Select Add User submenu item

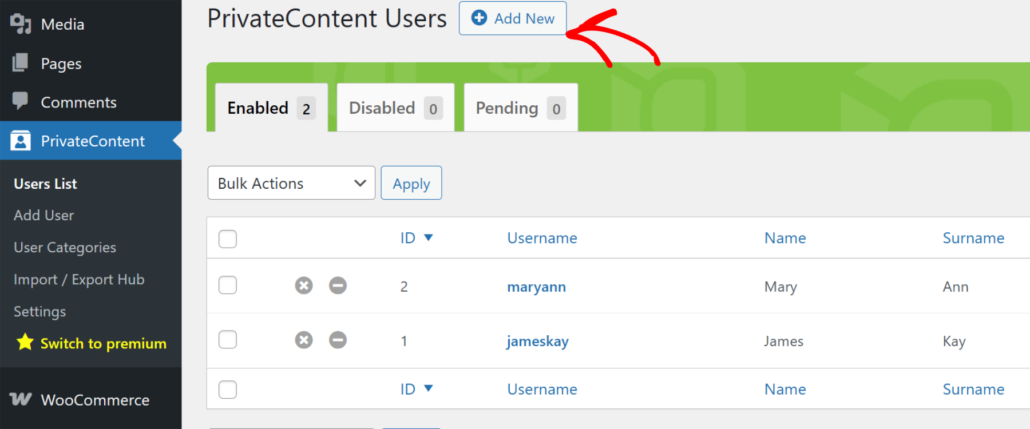[44, 215]
